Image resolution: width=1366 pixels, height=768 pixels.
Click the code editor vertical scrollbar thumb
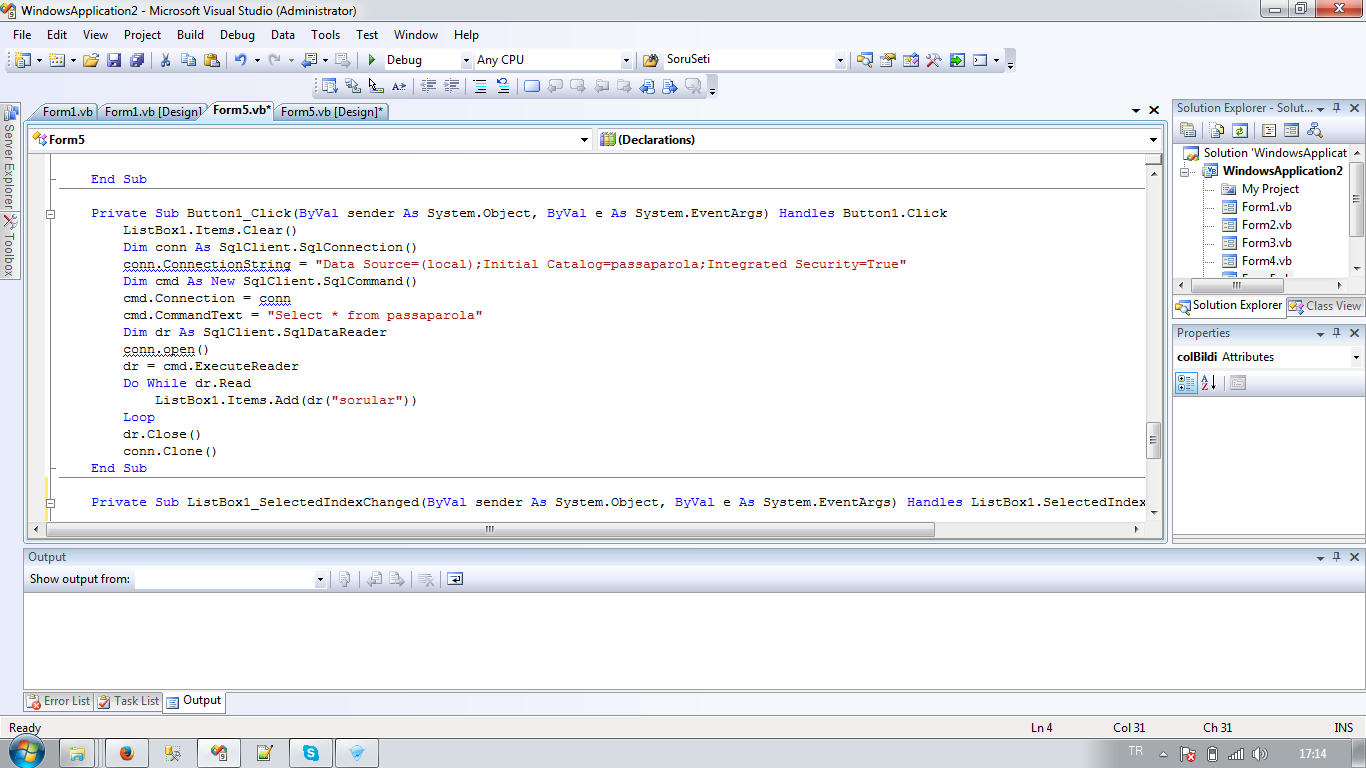click(x=1154, y=439)
